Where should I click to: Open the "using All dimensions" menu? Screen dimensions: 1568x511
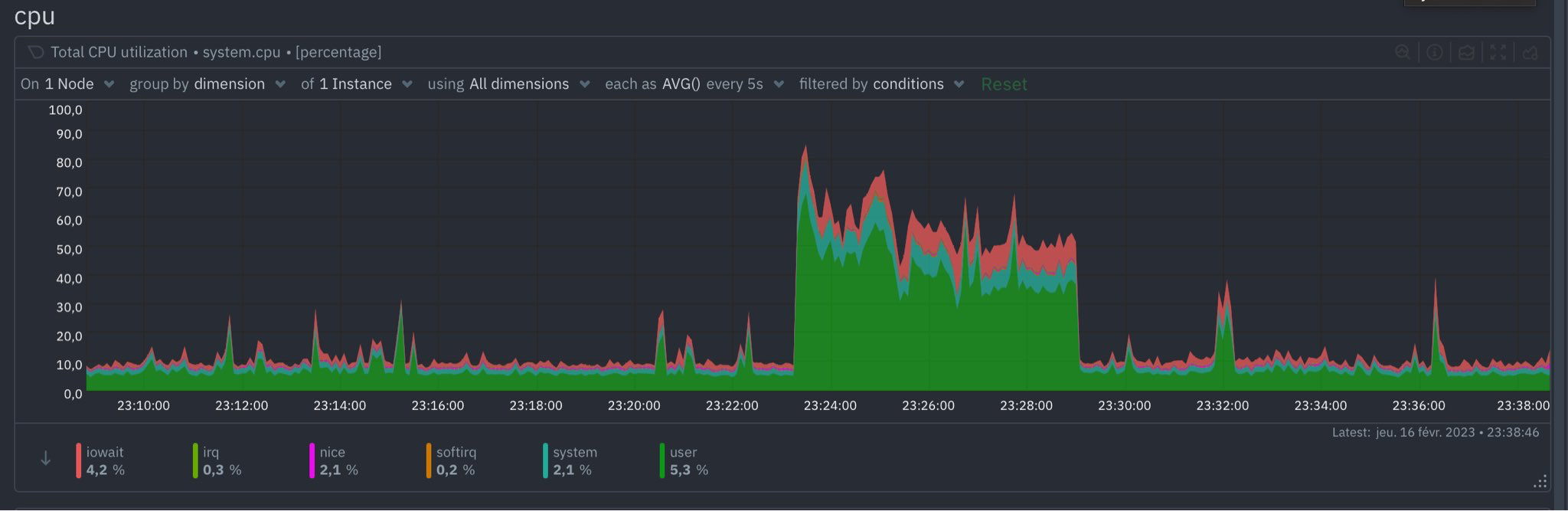[508, 84]
